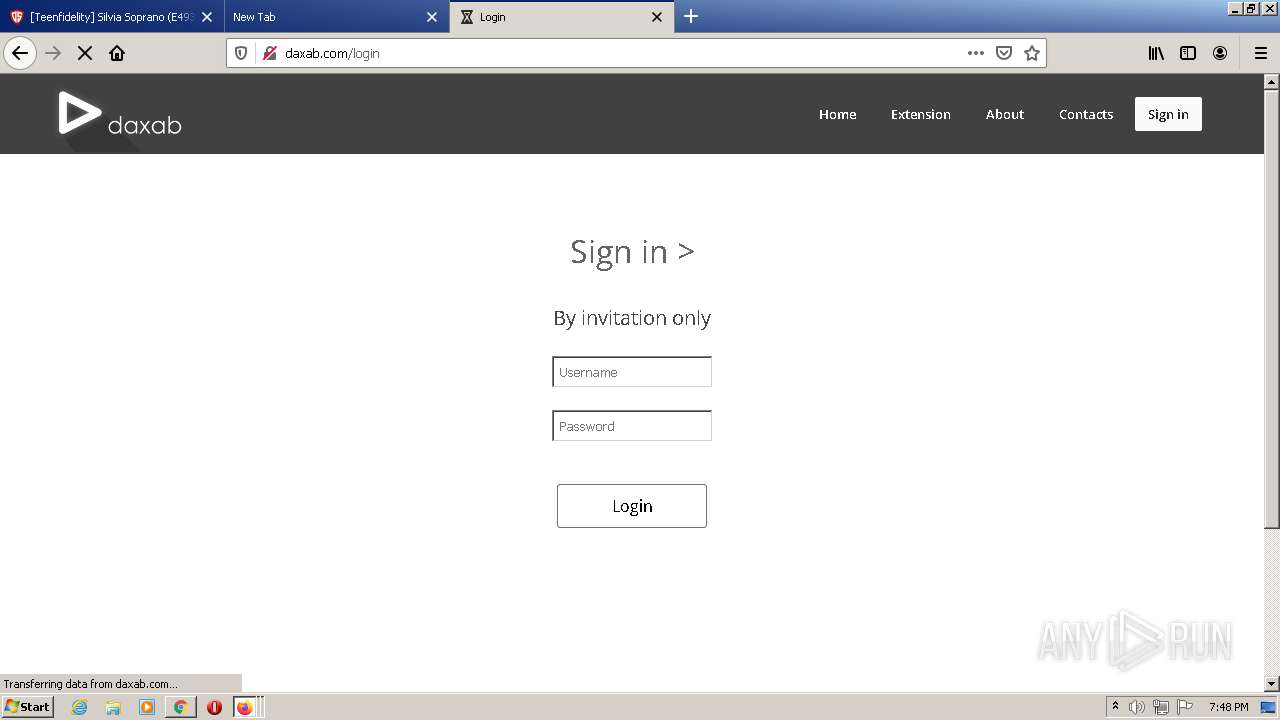Switch to Firefox taskbar button
This screenshot has width=1280, height=720.
point(246,707)
